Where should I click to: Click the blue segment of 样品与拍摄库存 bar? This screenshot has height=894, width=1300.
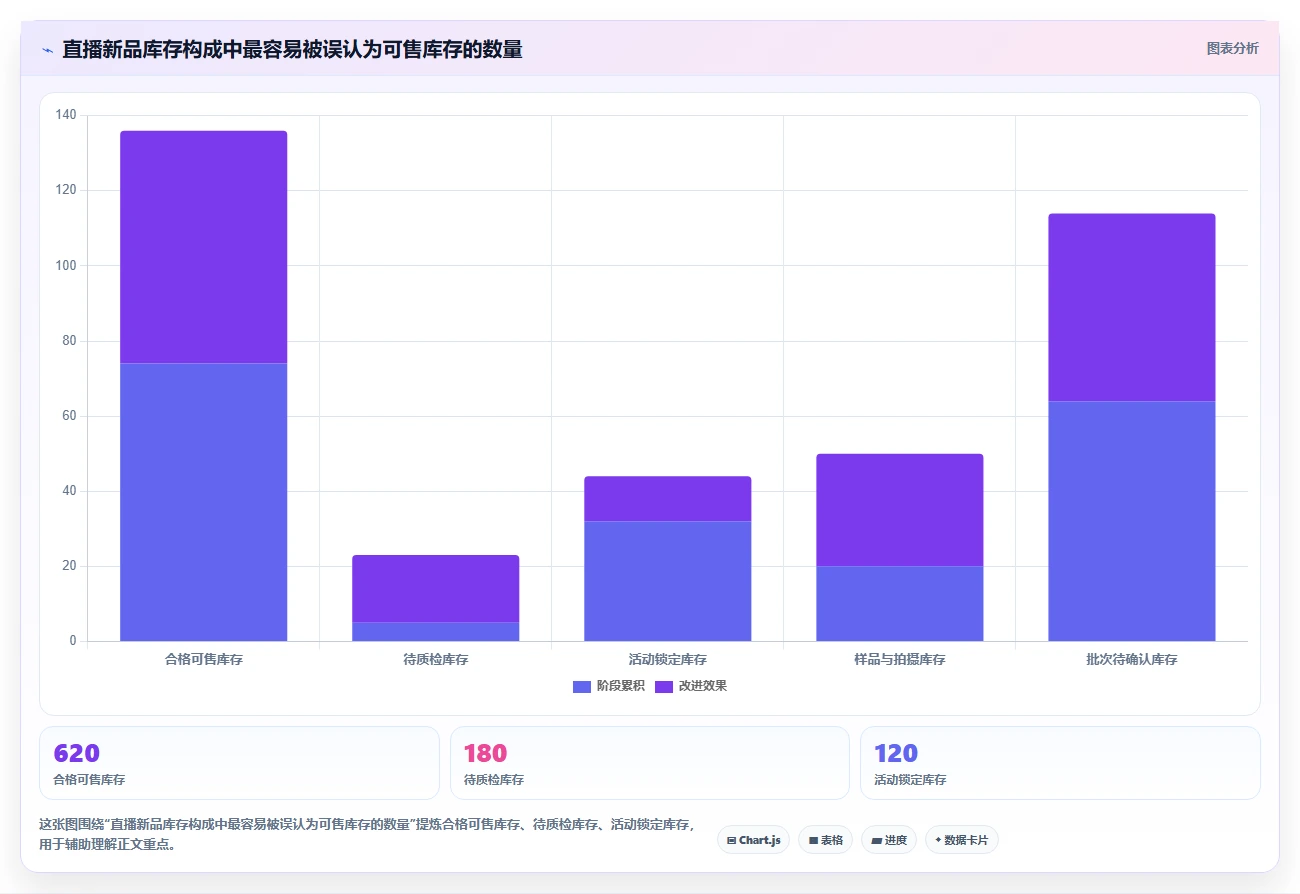tap(899, 604)
